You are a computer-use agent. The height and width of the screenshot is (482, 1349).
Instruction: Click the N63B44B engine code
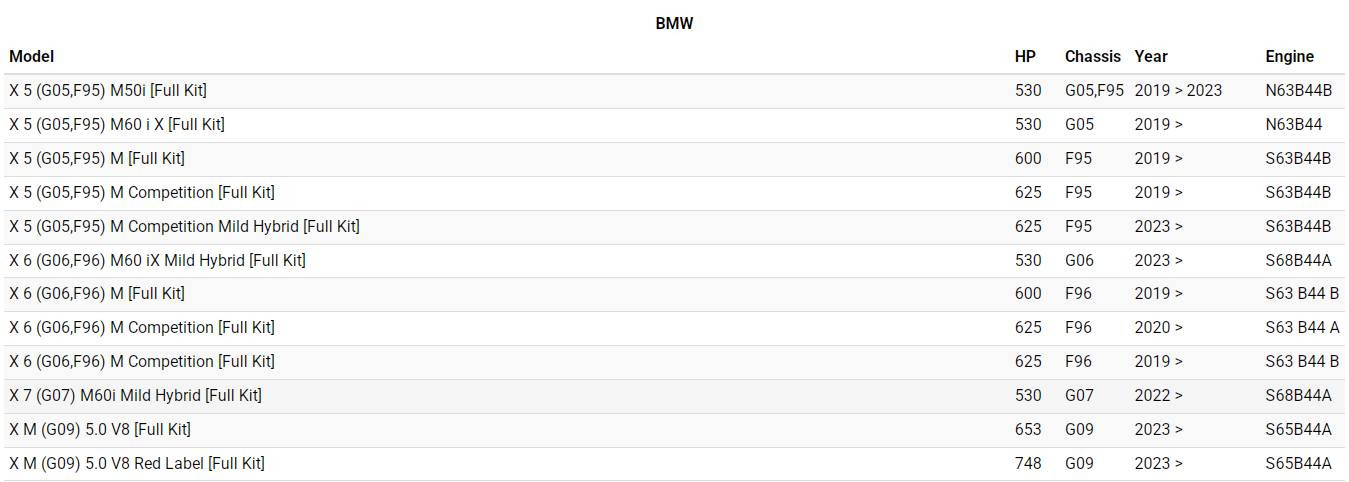click(1298, 91)
